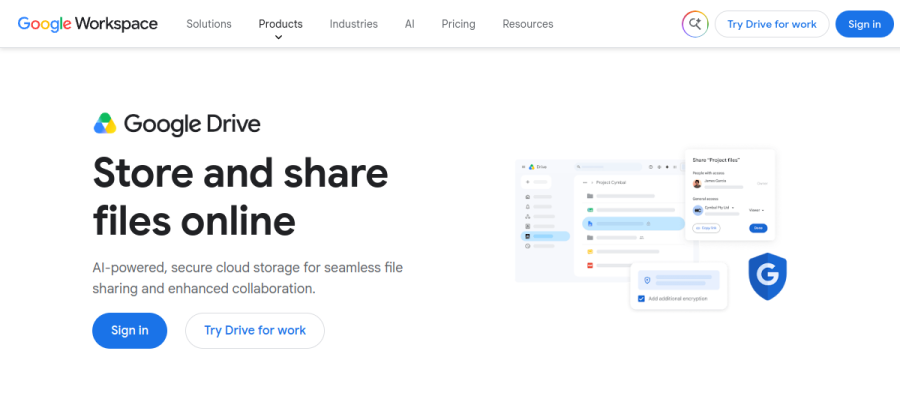Click the Drive sharing illustration image
This screenshot has height=420, width=900.
click(x=651, y=230)
